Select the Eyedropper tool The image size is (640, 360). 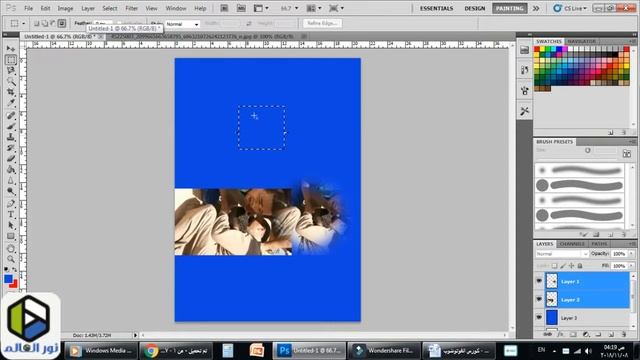(x=11, y=103)
